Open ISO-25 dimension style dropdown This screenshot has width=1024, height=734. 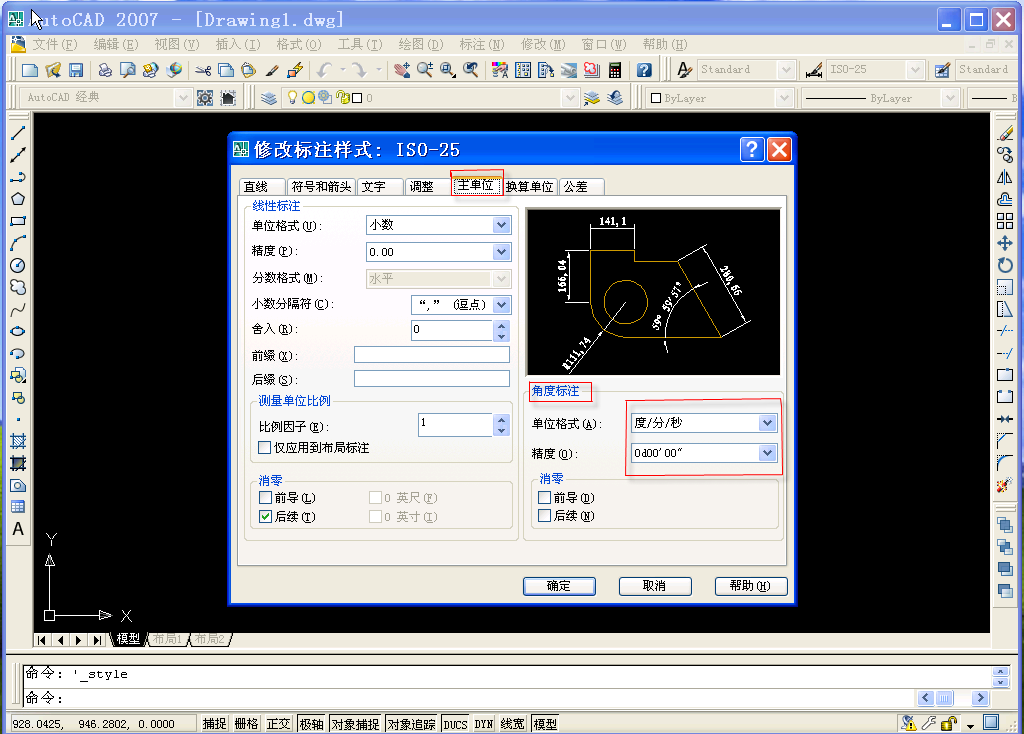click(915, 69)
